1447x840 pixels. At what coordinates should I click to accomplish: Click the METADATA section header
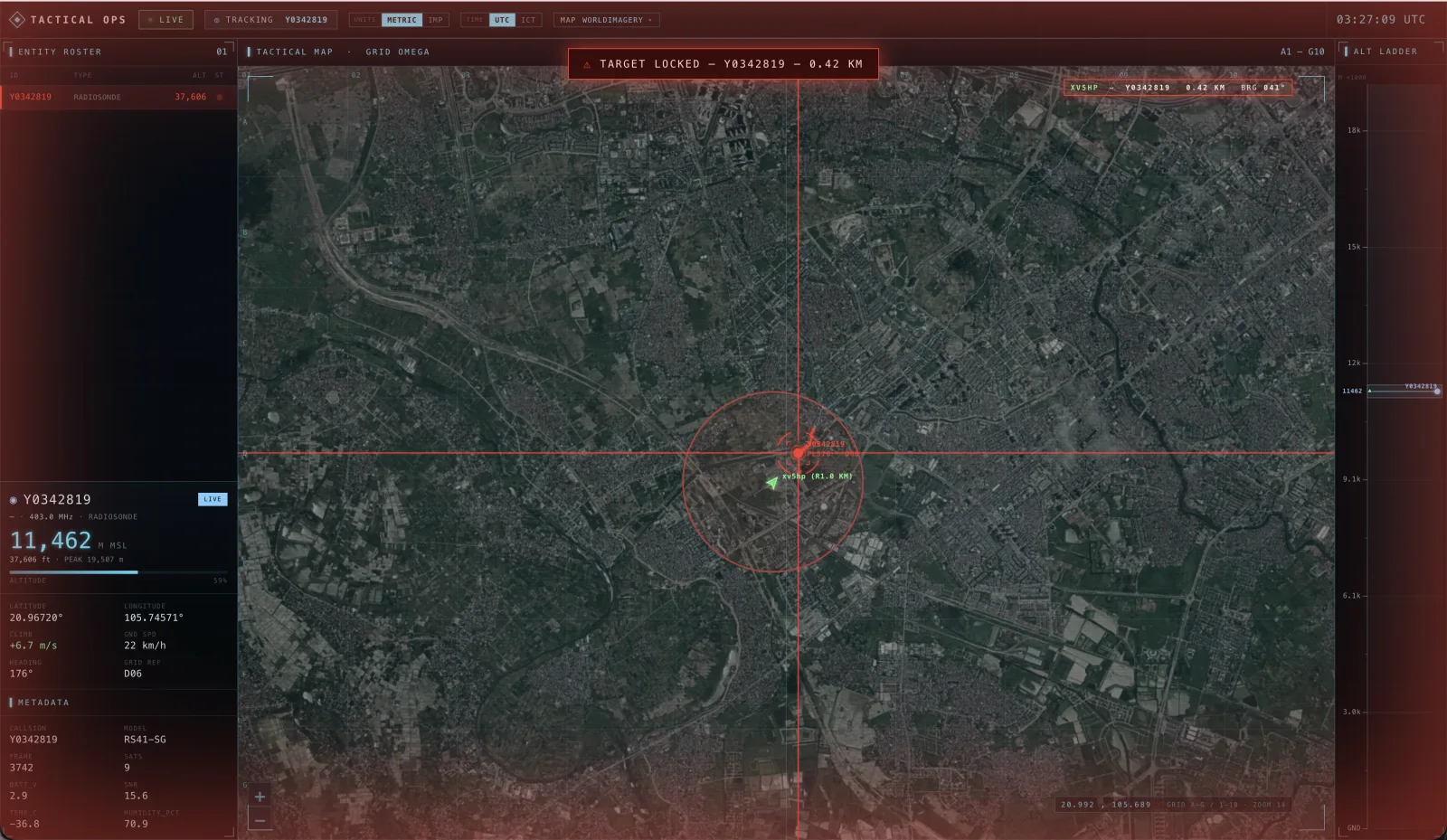[x=118, y=703]
